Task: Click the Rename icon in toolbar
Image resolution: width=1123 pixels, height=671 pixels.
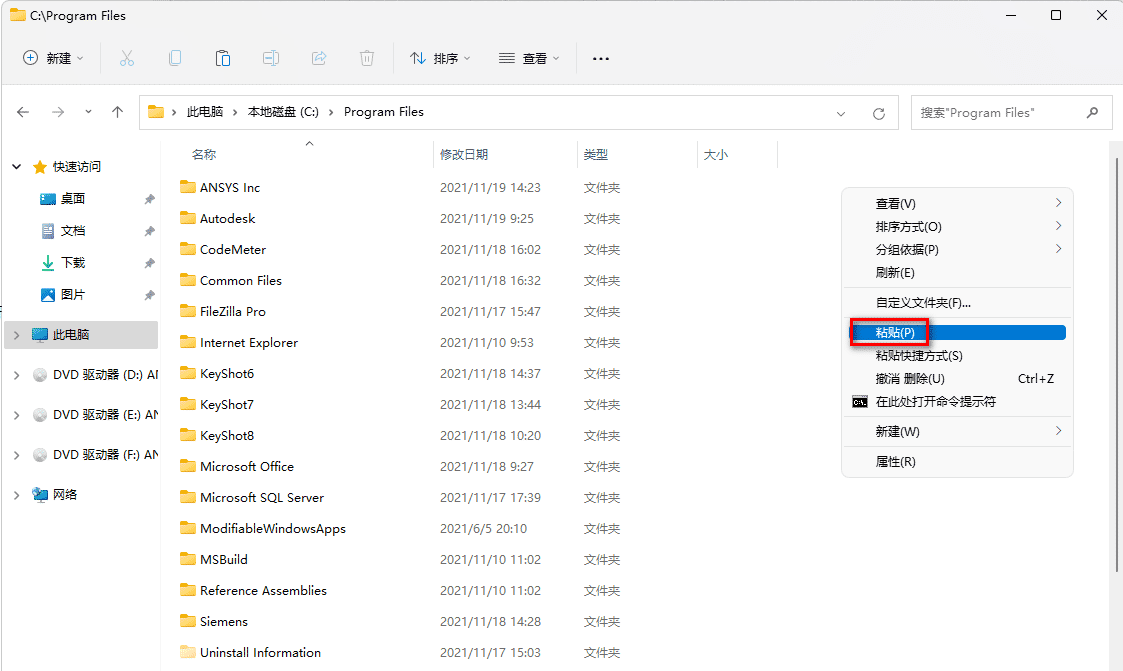Action: click(x=271, y=58)
